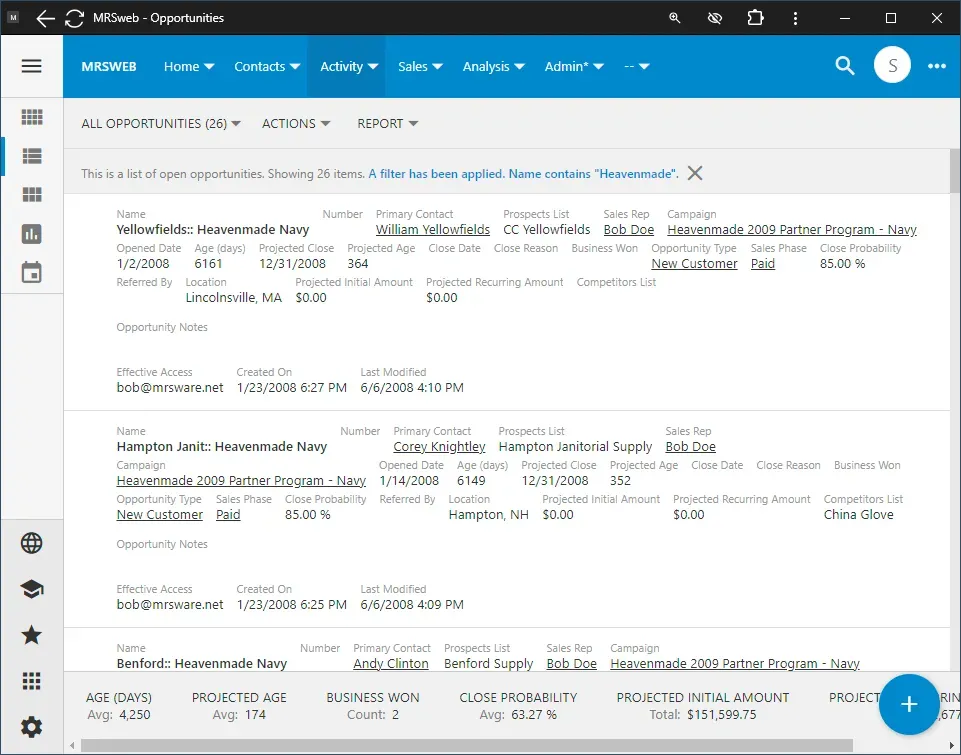Open the chart view in sidebar
Viewport: 961px width, 755px height.
(x=32, y=234)
